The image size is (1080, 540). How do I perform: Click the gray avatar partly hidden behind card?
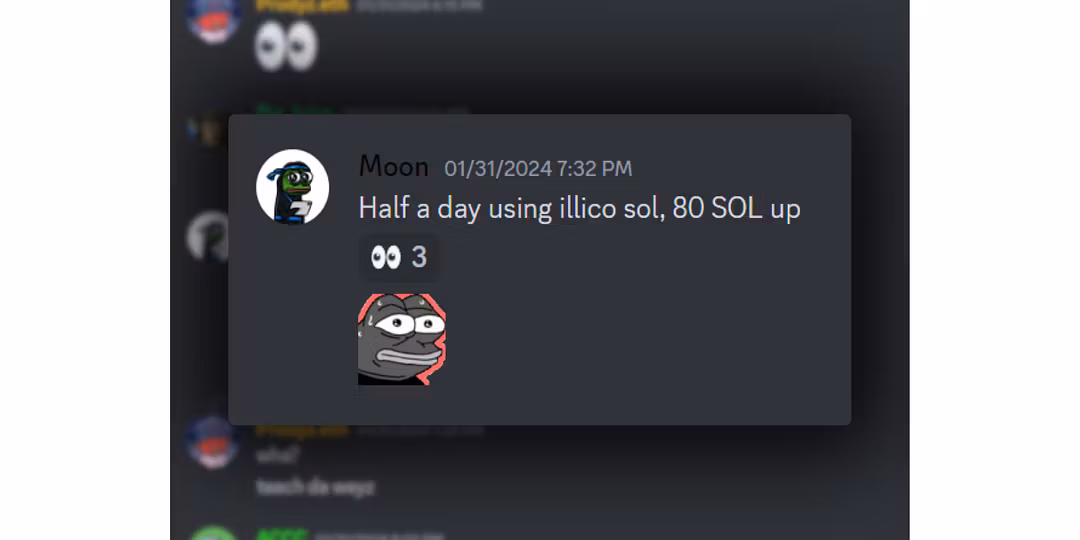(207, 236)
